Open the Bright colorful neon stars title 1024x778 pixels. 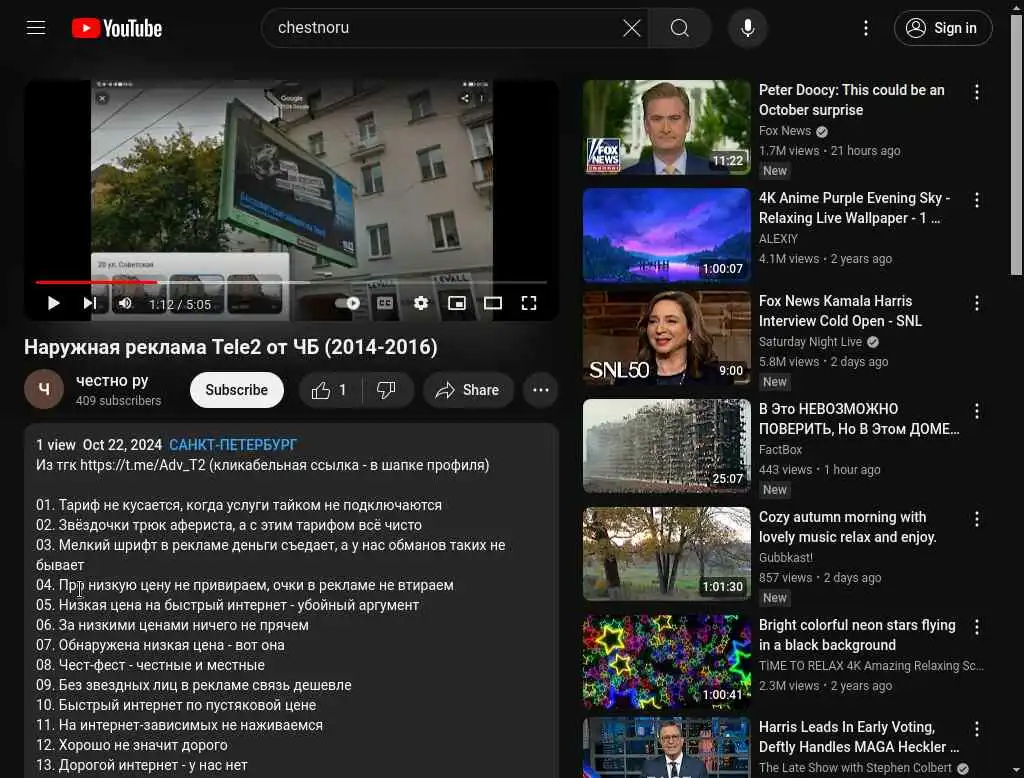[x=857, y=635]
